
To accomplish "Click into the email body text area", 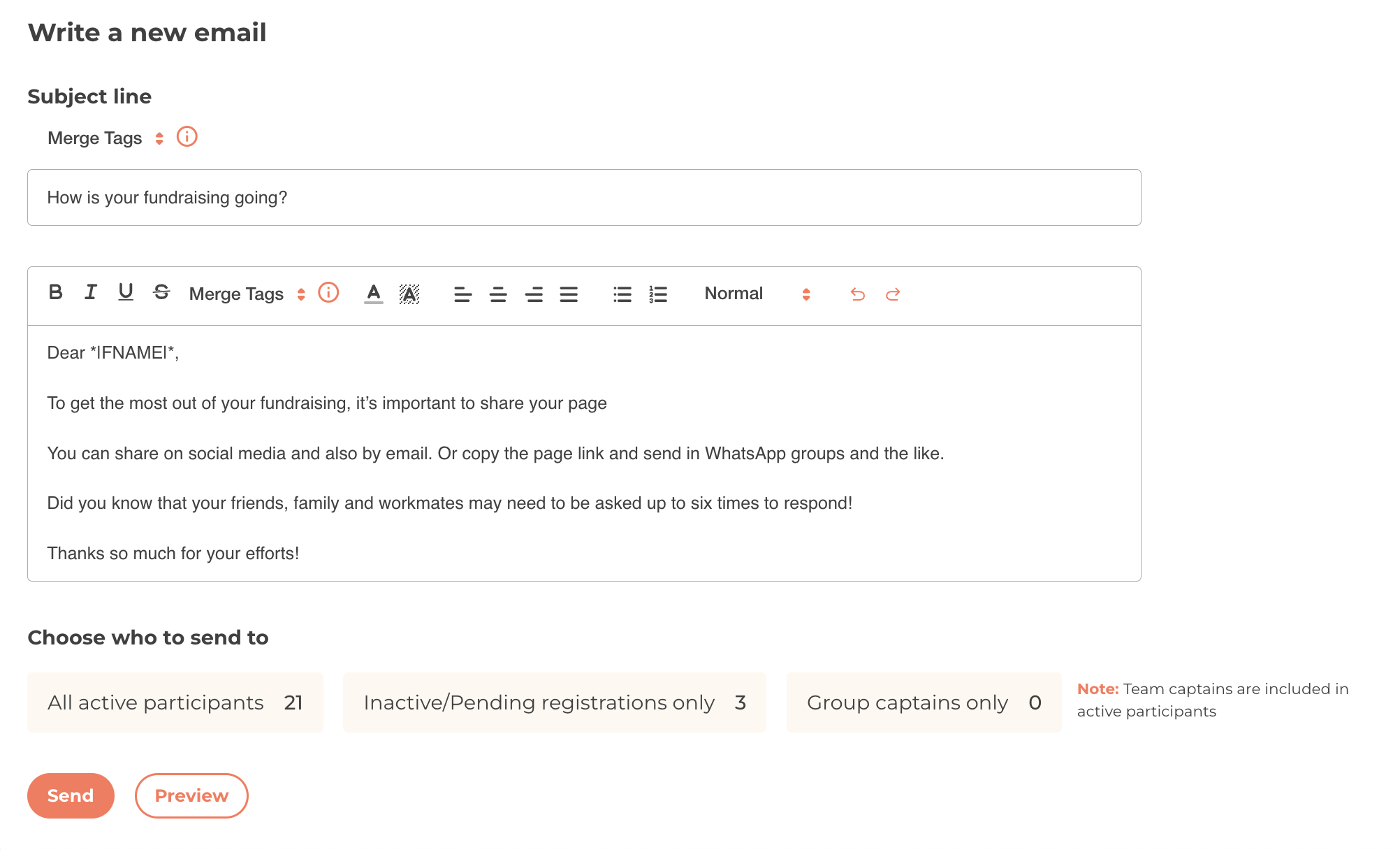I will click(584, 453).
